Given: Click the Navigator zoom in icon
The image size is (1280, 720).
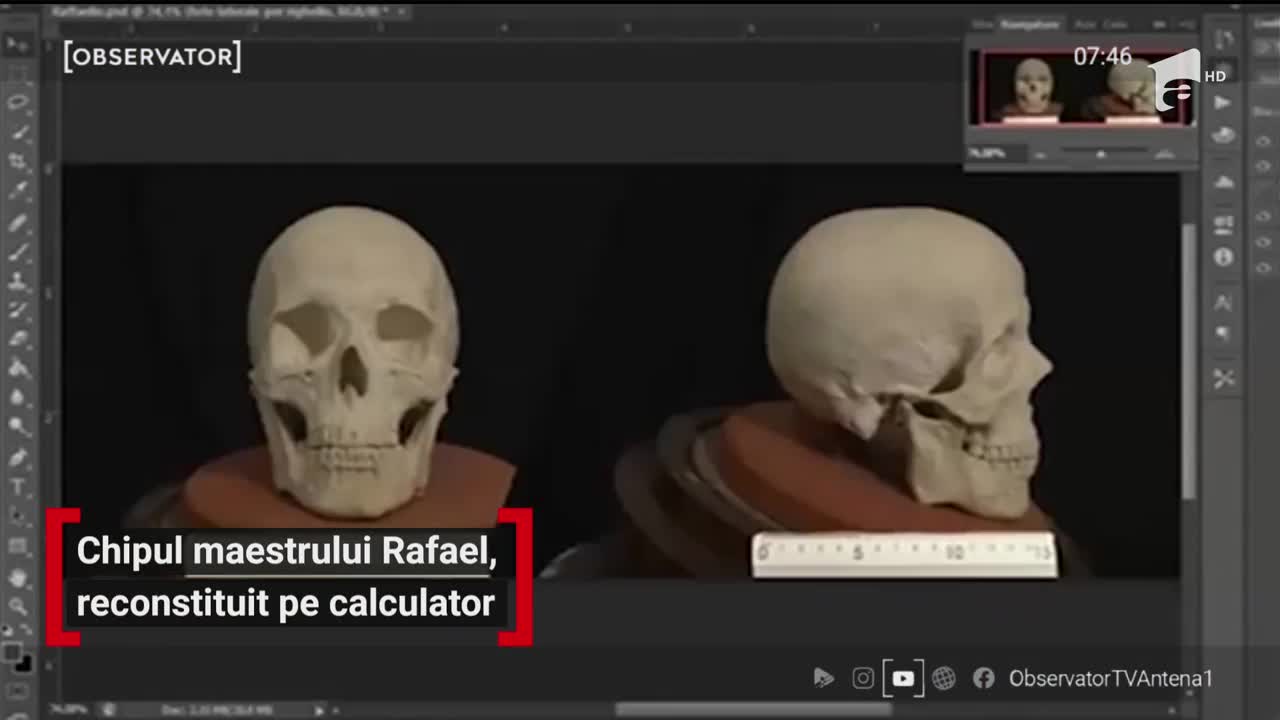Looking at the screenshot, I should 1164,154.
